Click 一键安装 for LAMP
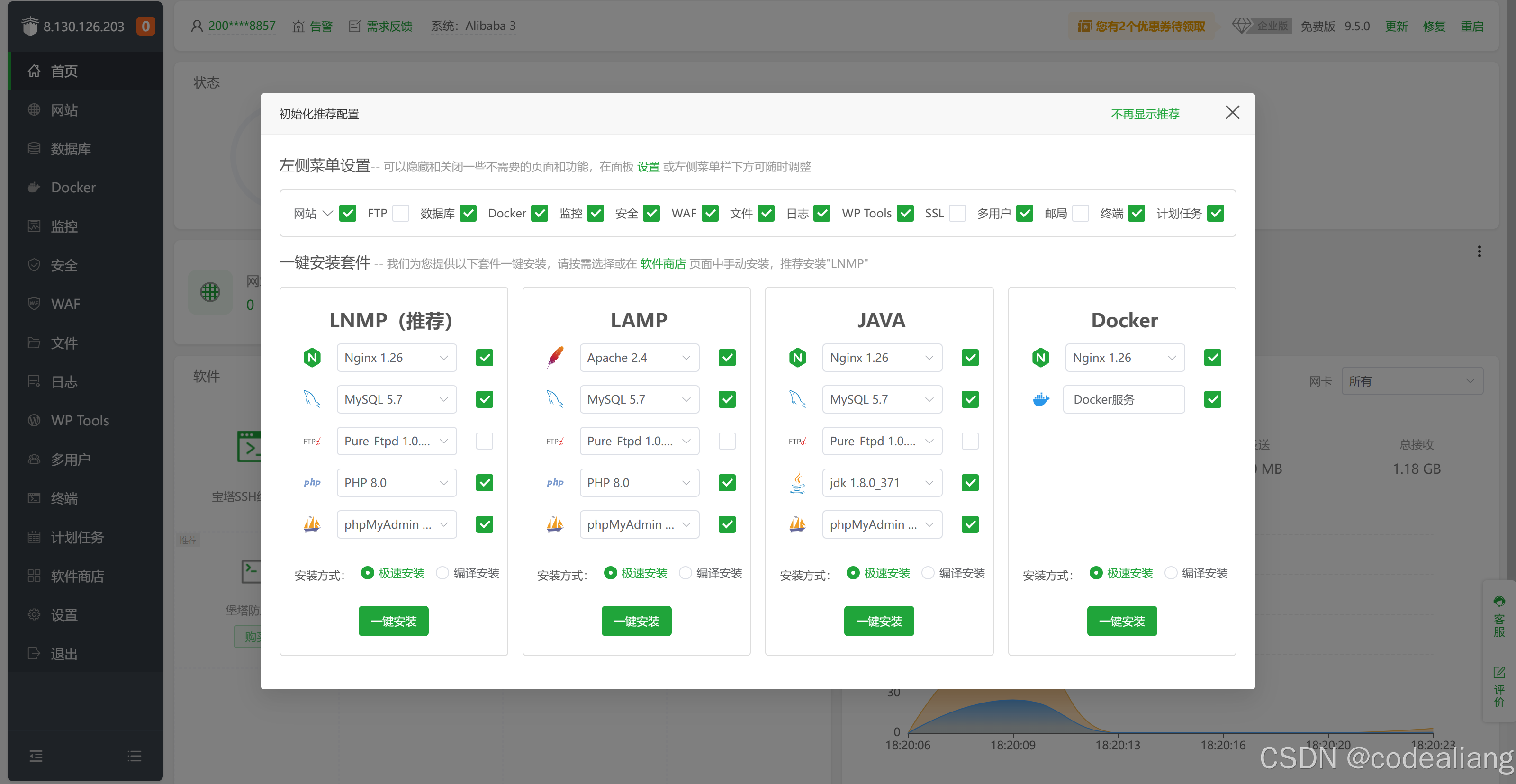1516x784 pixels. [637, 621]
